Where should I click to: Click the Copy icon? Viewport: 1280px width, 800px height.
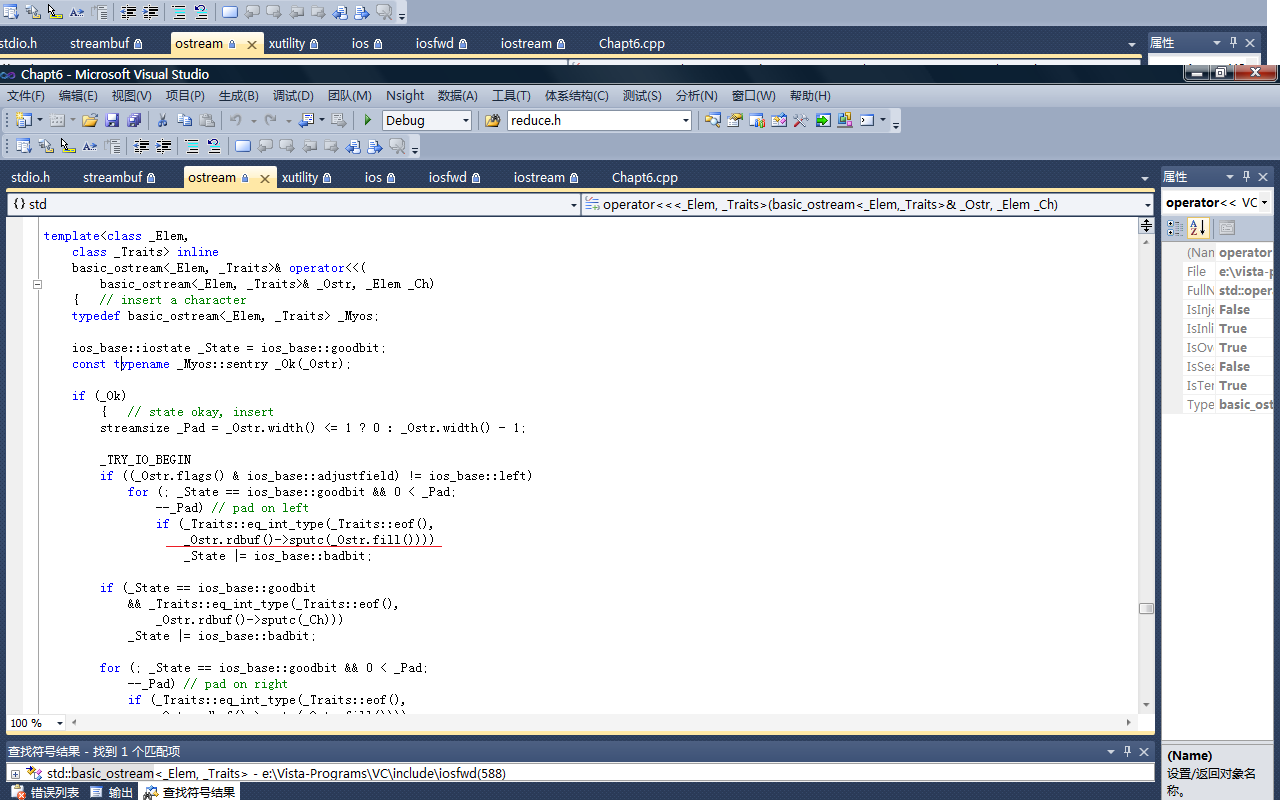tap(184, 120)
